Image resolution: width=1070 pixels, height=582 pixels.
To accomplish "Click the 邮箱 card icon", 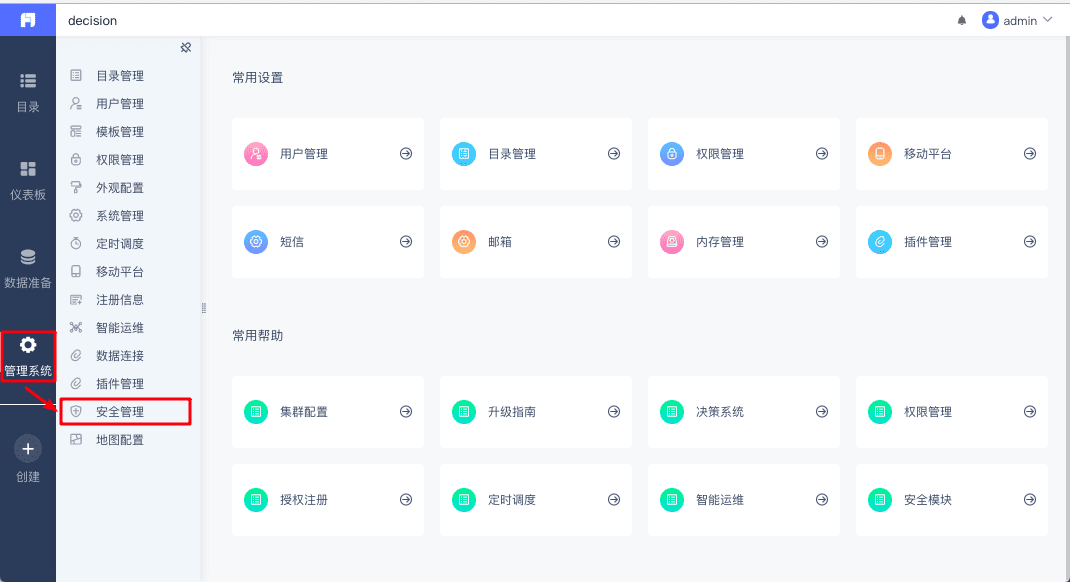I will [464, 242].
